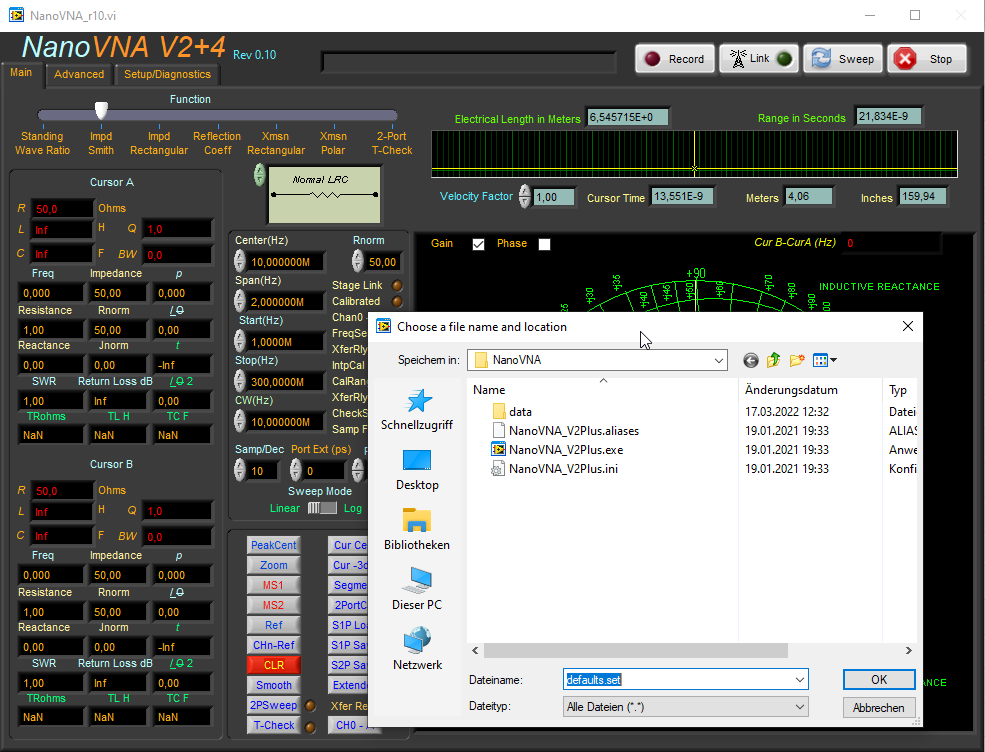
Task: Click the circuit model selector stepper
Action: 259,175
